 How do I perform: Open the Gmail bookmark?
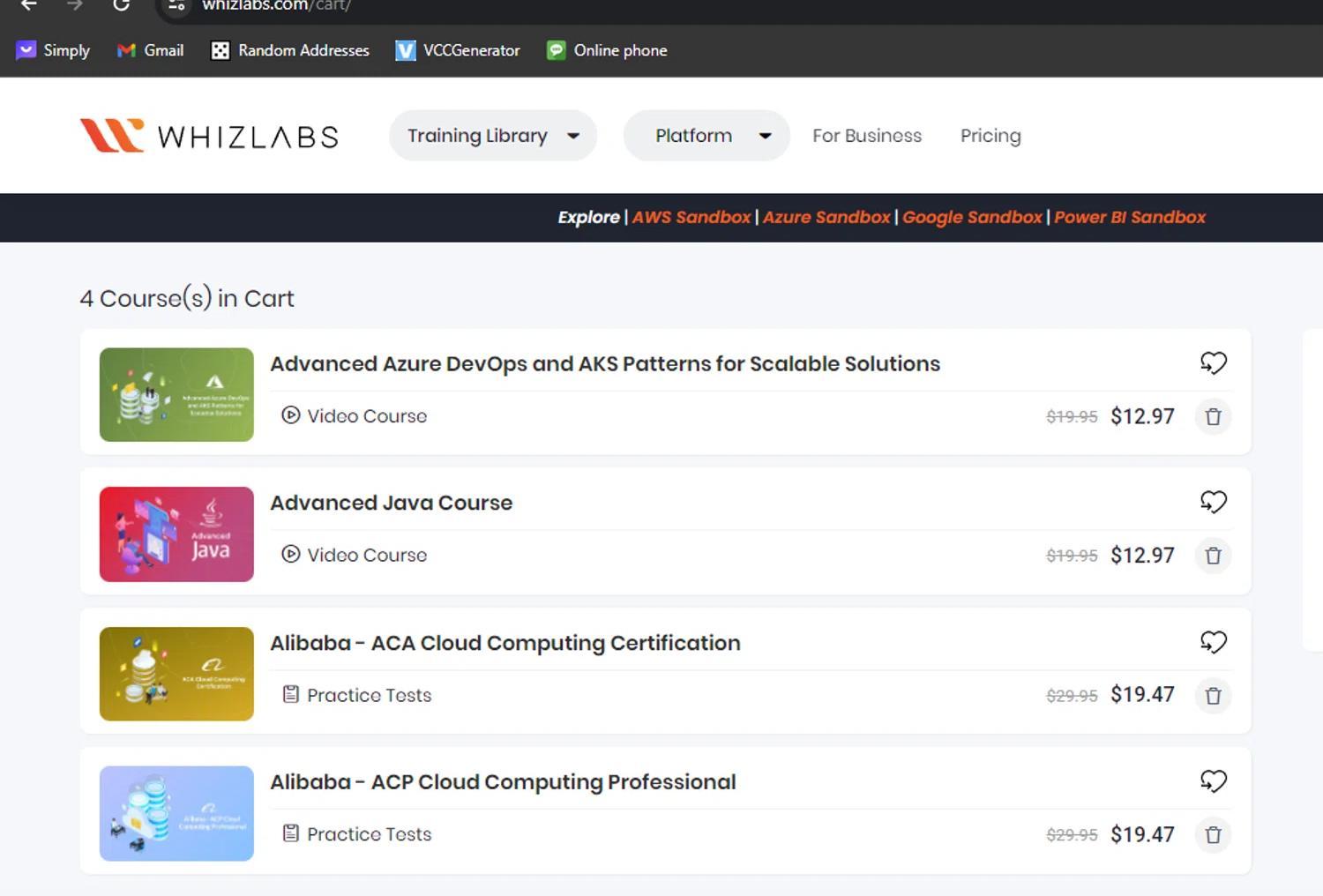point(150,50)
